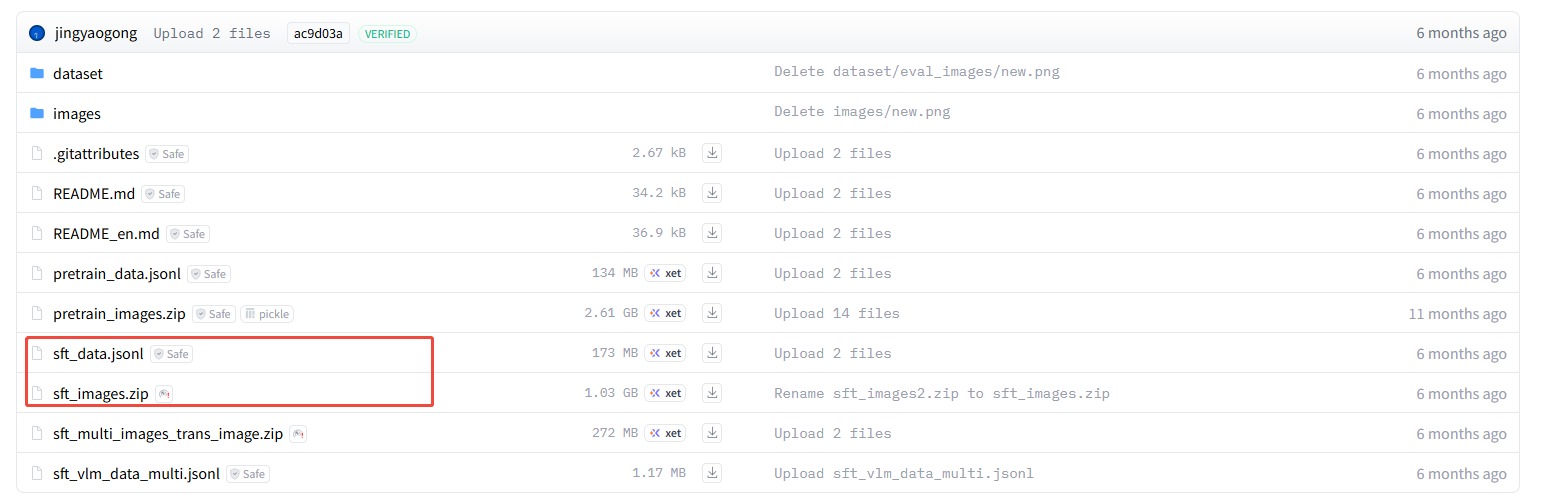Click the "34.2 kB" size value
Image resolution: width=1557 pixels, height=503 pixels.
(x=658, y=193)
